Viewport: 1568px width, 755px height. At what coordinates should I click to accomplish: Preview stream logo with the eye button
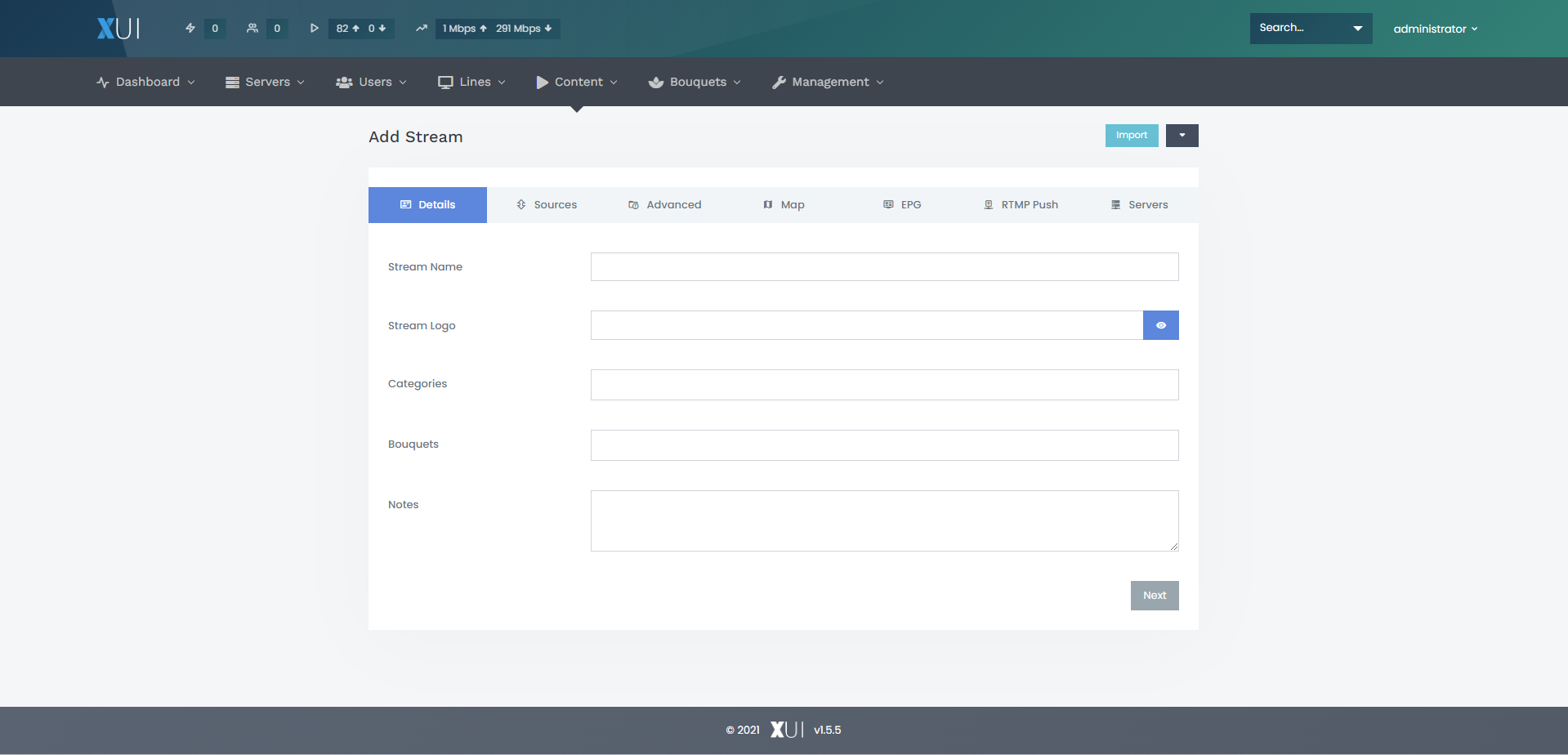coord(1161,325)
